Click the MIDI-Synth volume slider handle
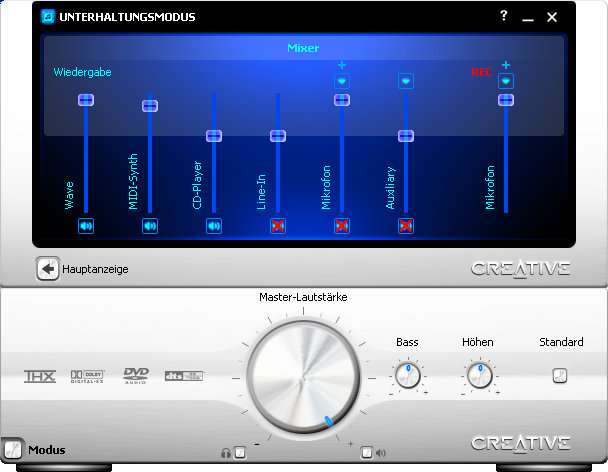The height and width of the screenshot is (472, 608). [150, 106]
